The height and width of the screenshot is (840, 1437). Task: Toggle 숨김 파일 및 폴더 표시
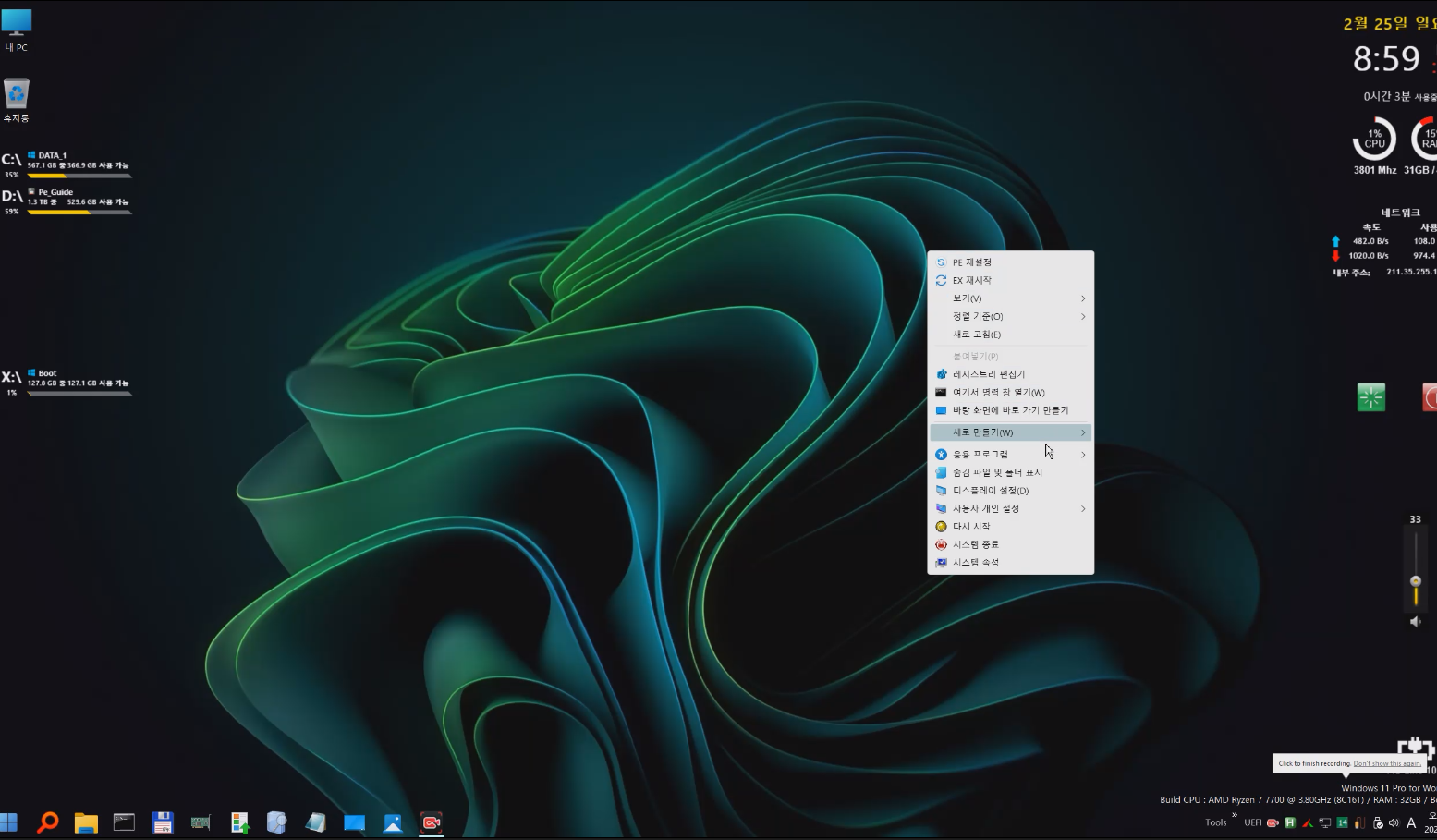[x=1011, y=472]
